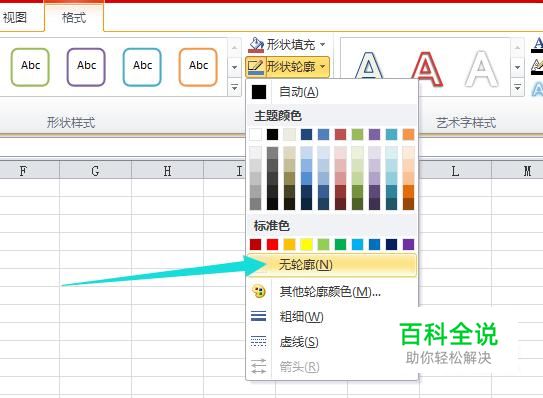Screen dimensions: 543x398
Task: Click the dashed lines icon beside 虚线
Action: (258, 341)
